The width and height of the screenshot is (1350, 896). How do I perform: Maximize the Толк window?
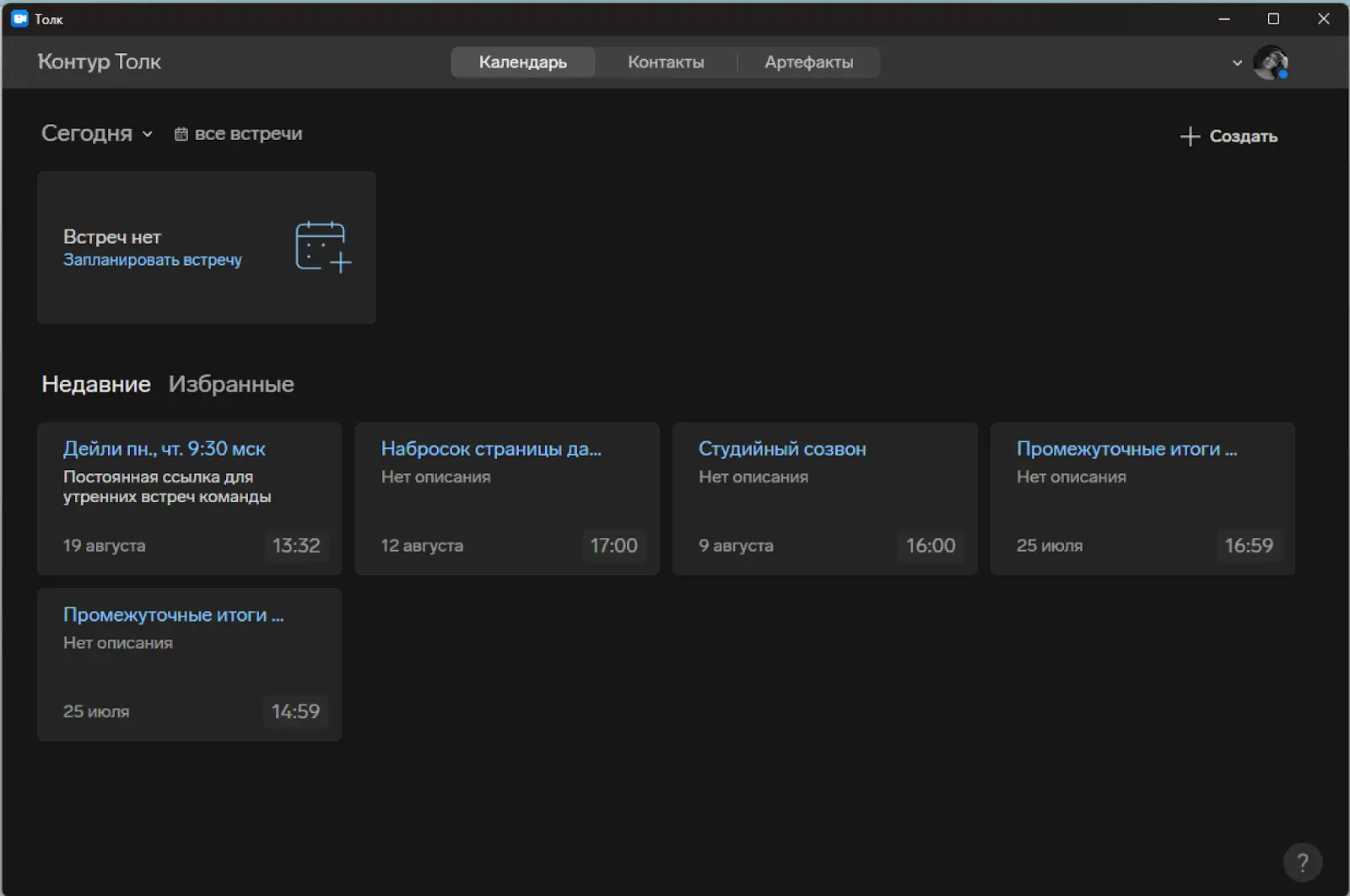pos(1273,19)
